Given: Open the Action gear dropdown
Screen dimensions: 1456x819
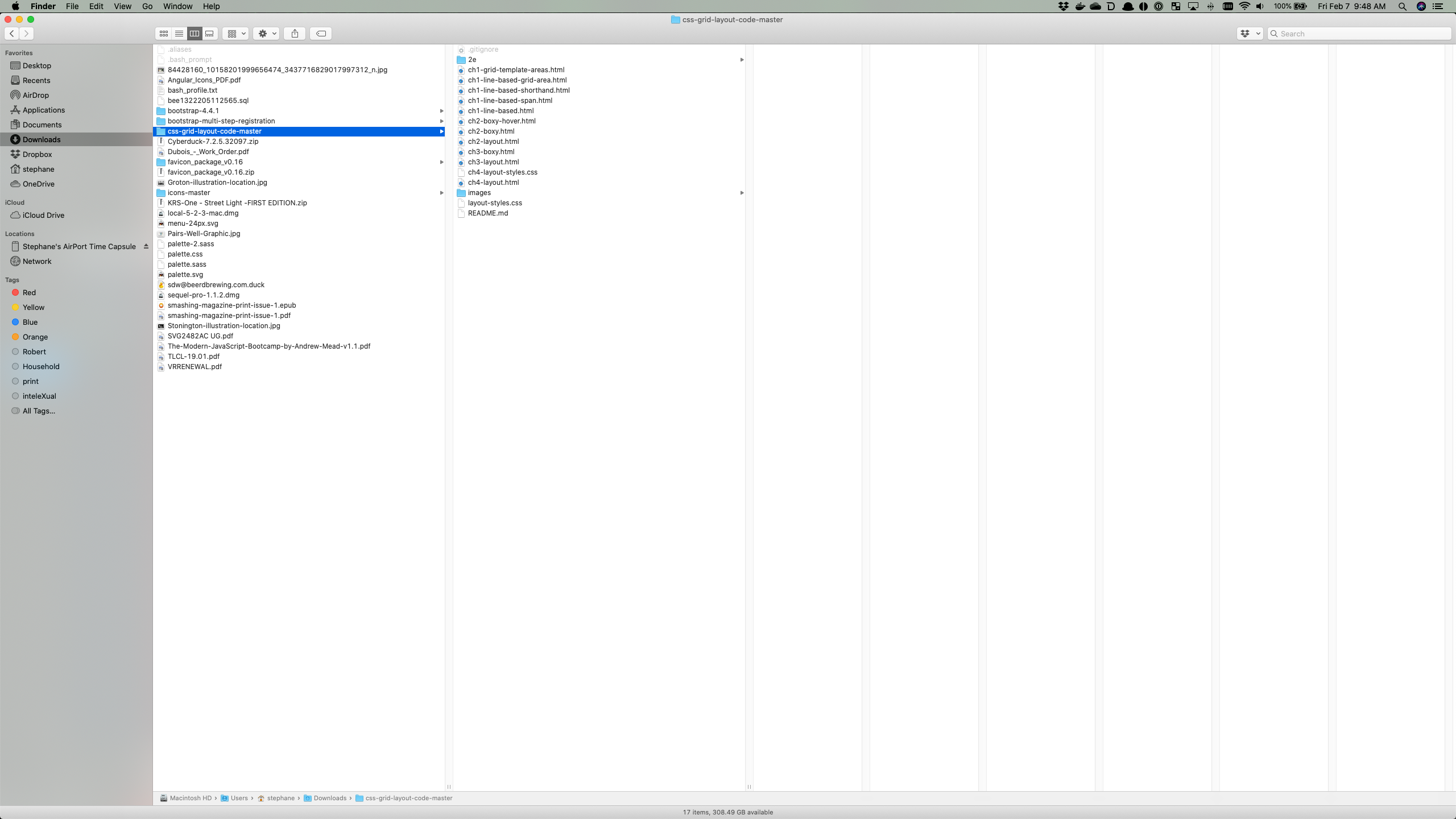Looking at the screenshot, I should pyautogui.click(x=266, y=34).
